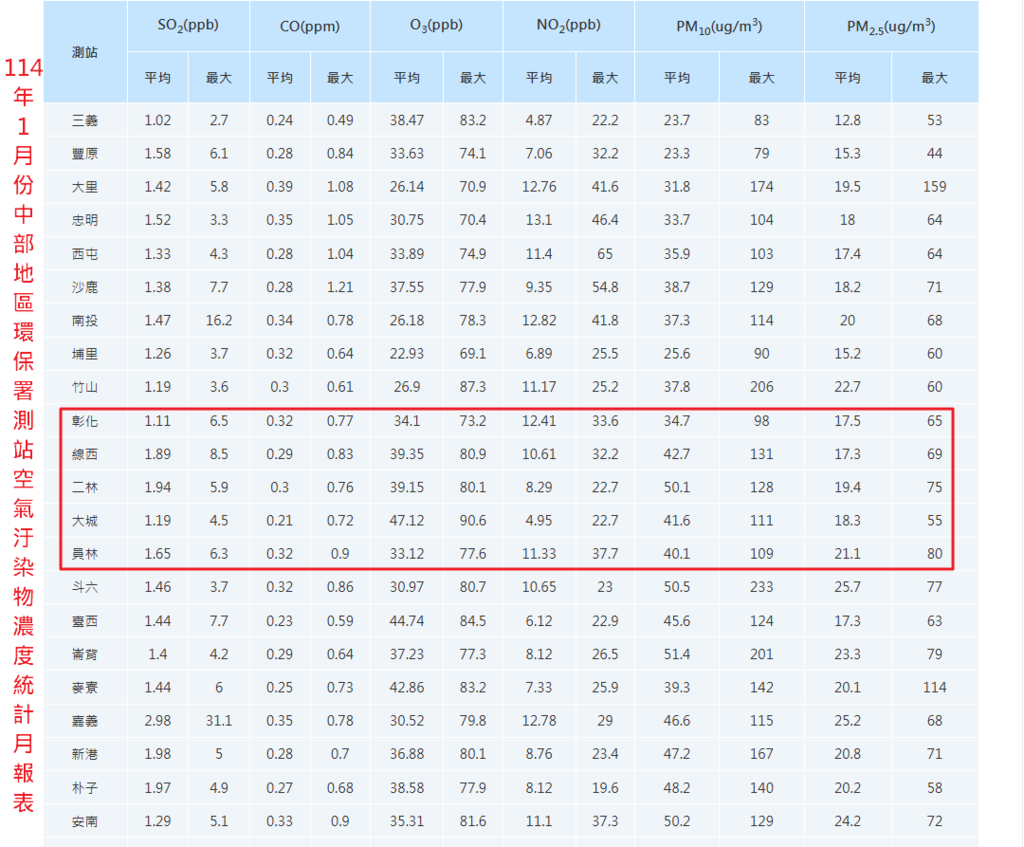Viewport: 1024px width, 847px height.
Task: Click 大城 O3 average value 47.12
Action: 407,520
